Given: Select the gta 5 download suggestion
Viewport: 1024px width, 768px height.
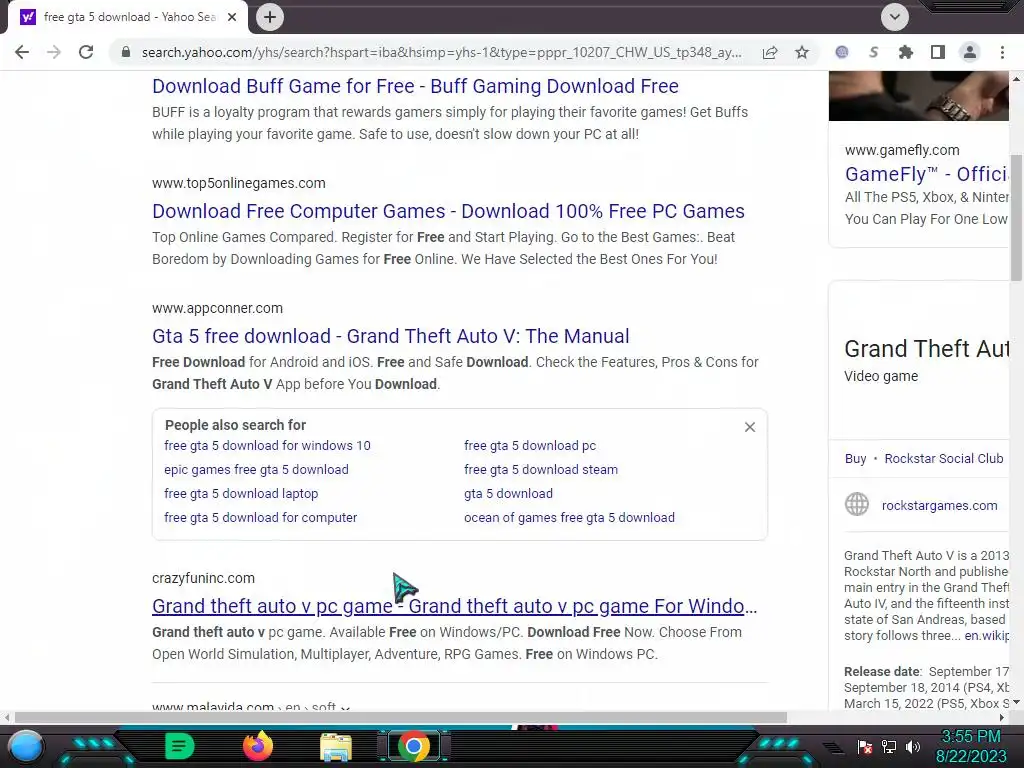Looking at the screenshot, I should click(508, 494).
